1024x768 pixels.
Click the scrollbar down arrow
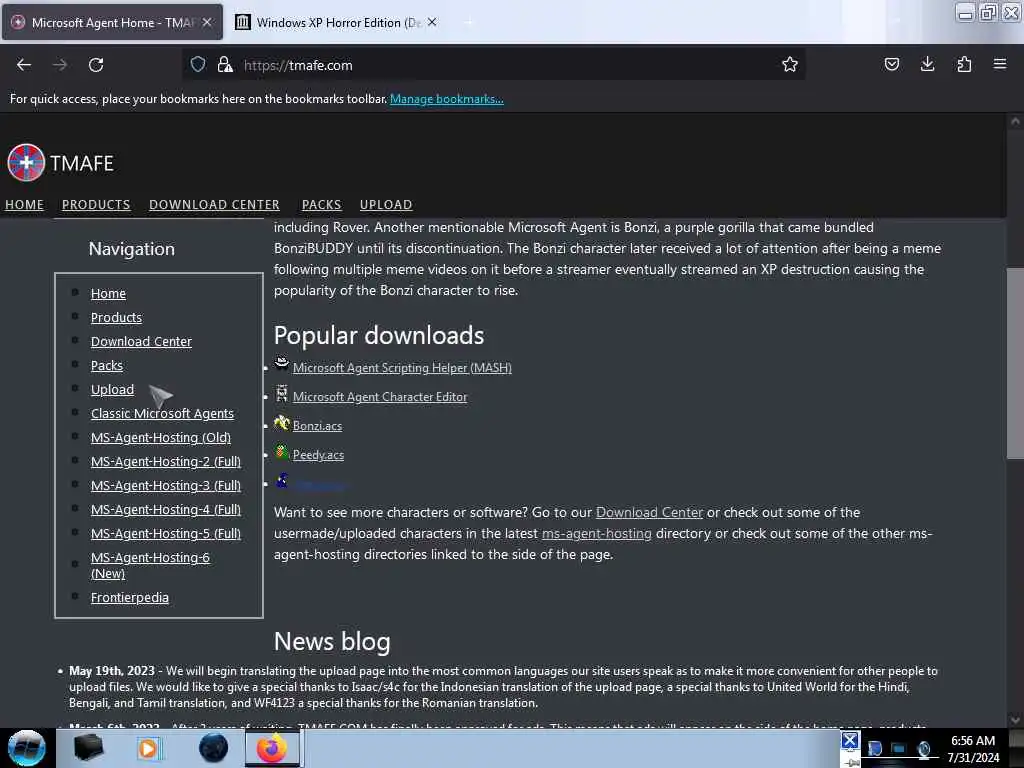tap(1015, 720)
